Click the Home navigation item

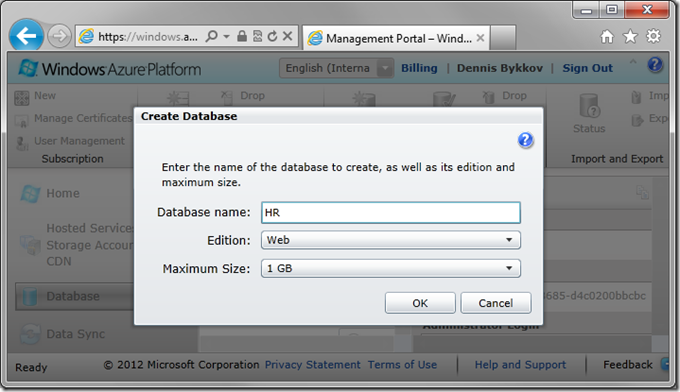pos(63,193)
